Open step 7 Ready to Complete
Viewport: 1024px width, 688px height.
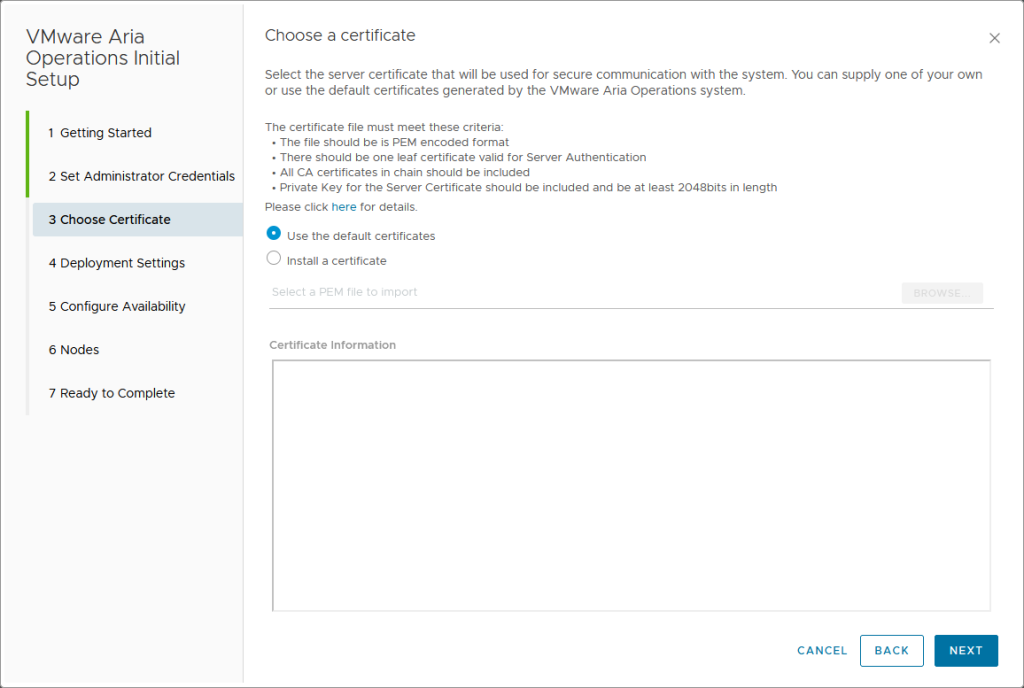click(x=112, y=393)
